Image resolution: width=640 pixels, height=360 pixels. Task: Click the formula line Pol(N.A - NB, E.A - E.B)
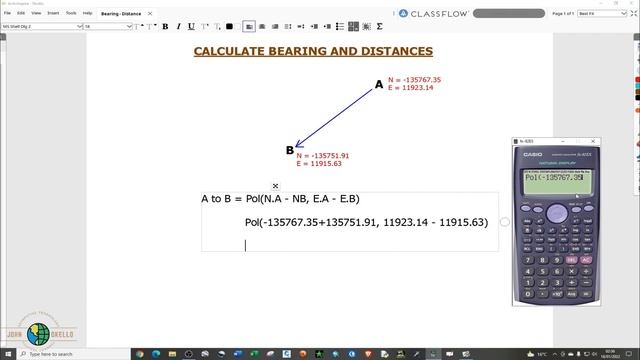tap(302, 199)
